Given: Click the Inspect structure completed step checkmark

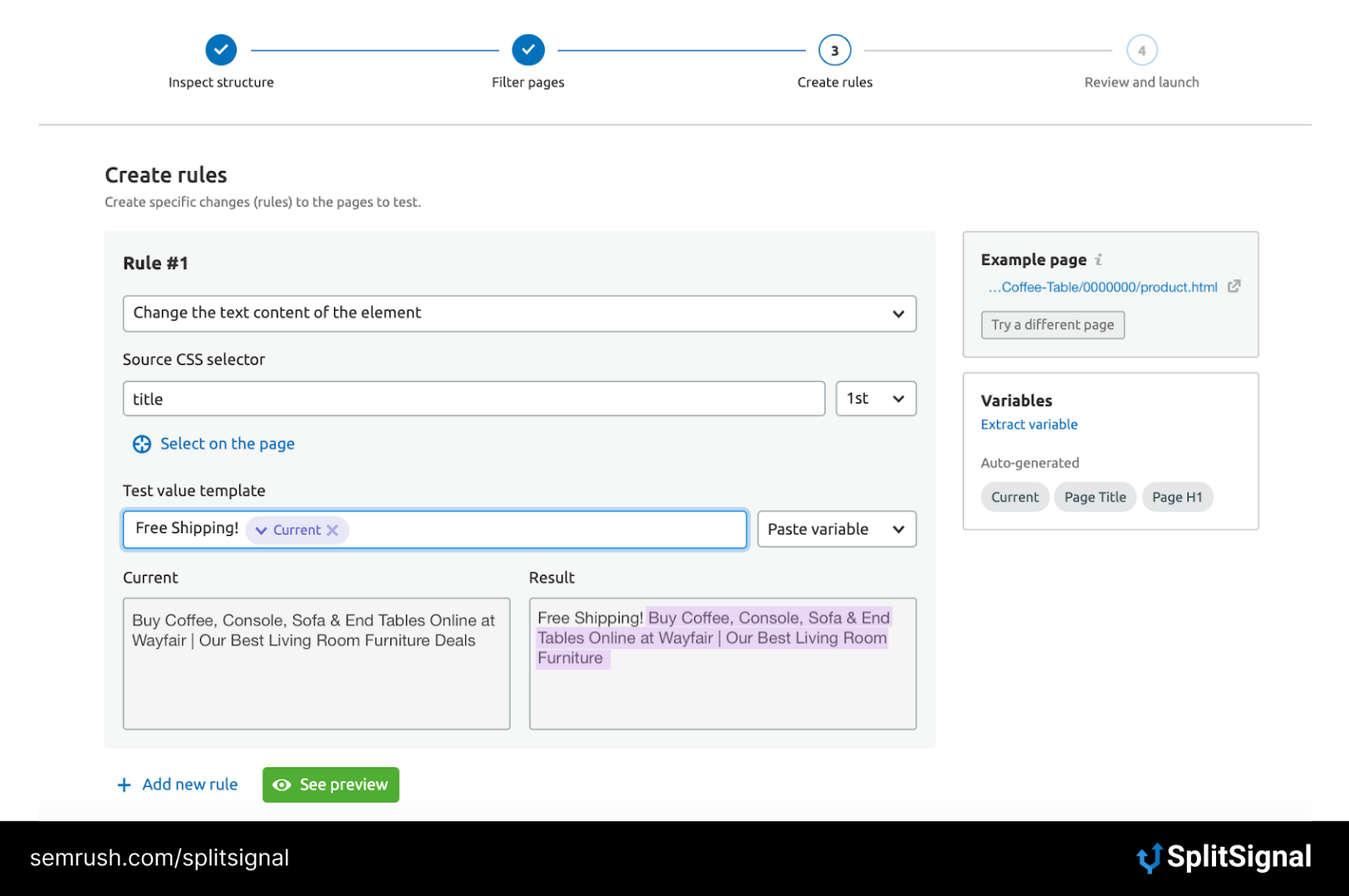Looking at the screenshot, I should click(221, 50).
